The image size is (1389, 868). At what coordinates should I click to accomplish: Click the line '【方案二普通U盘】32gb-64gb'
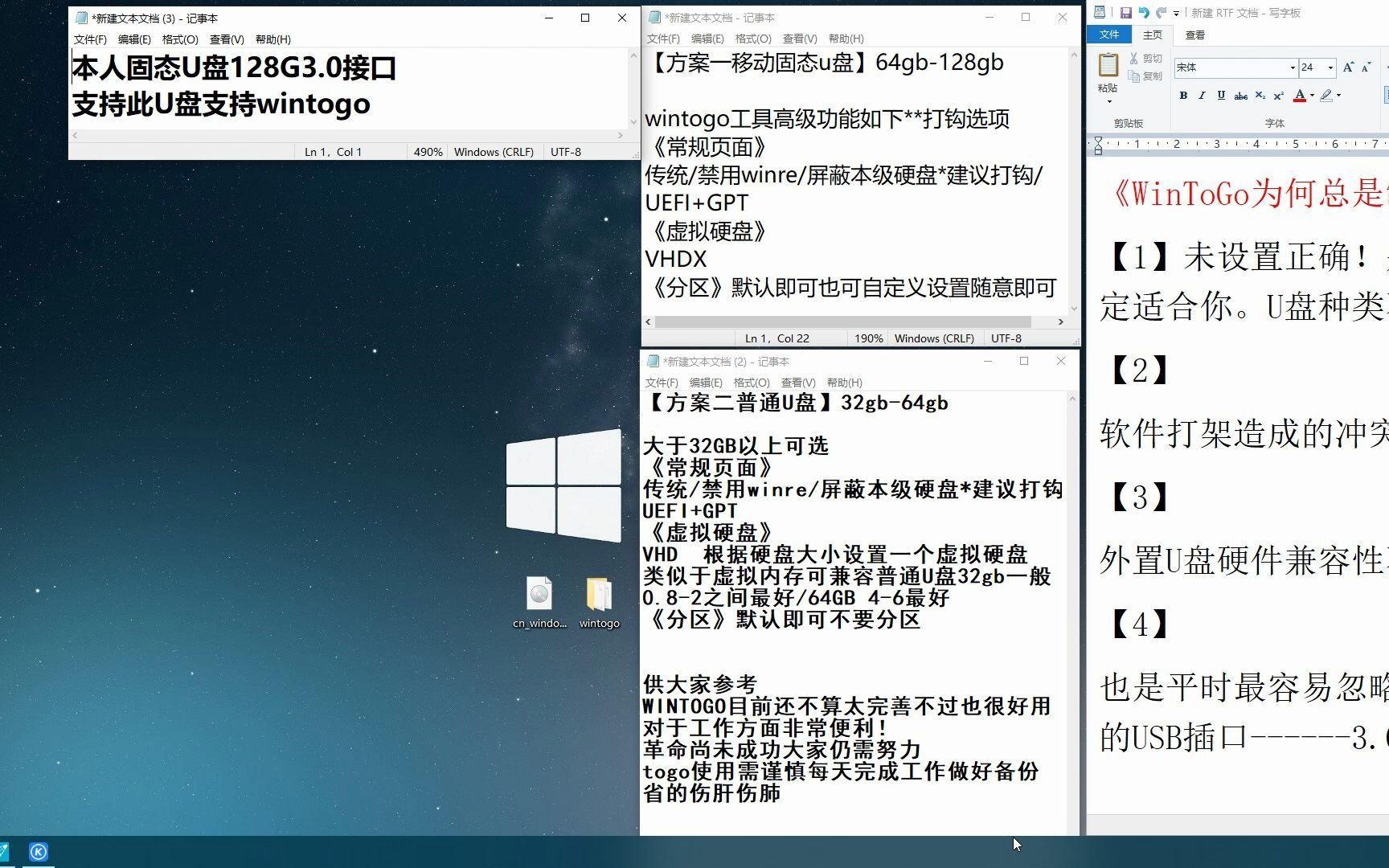click(x=797, y=403)
